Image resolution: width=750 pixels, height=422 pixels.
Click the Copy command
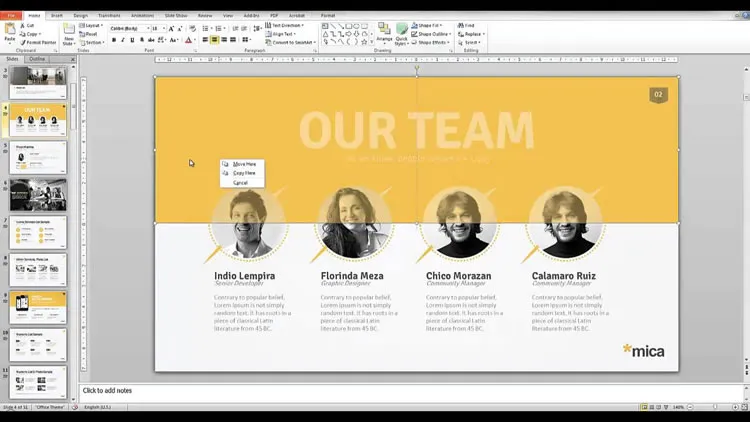click(x=31, y=34)
